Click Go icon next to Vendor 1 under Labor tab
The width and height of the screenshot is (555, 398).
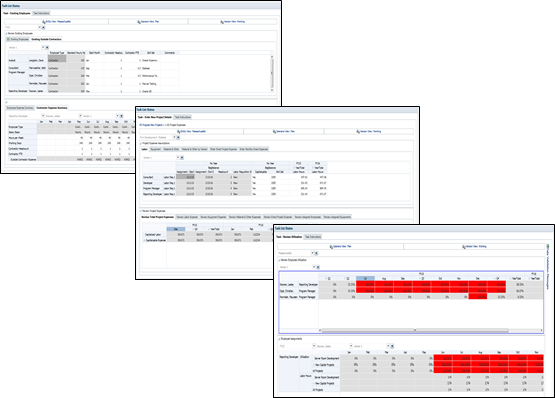[182, 158]
